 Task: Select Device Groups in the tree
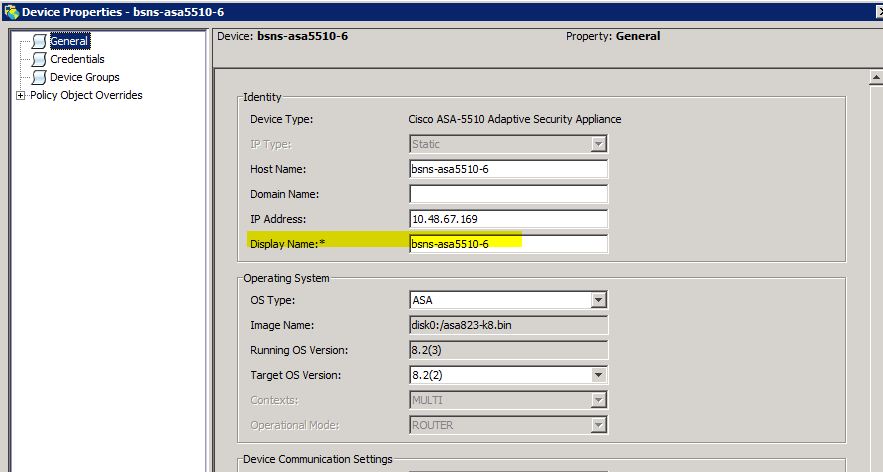84,77
